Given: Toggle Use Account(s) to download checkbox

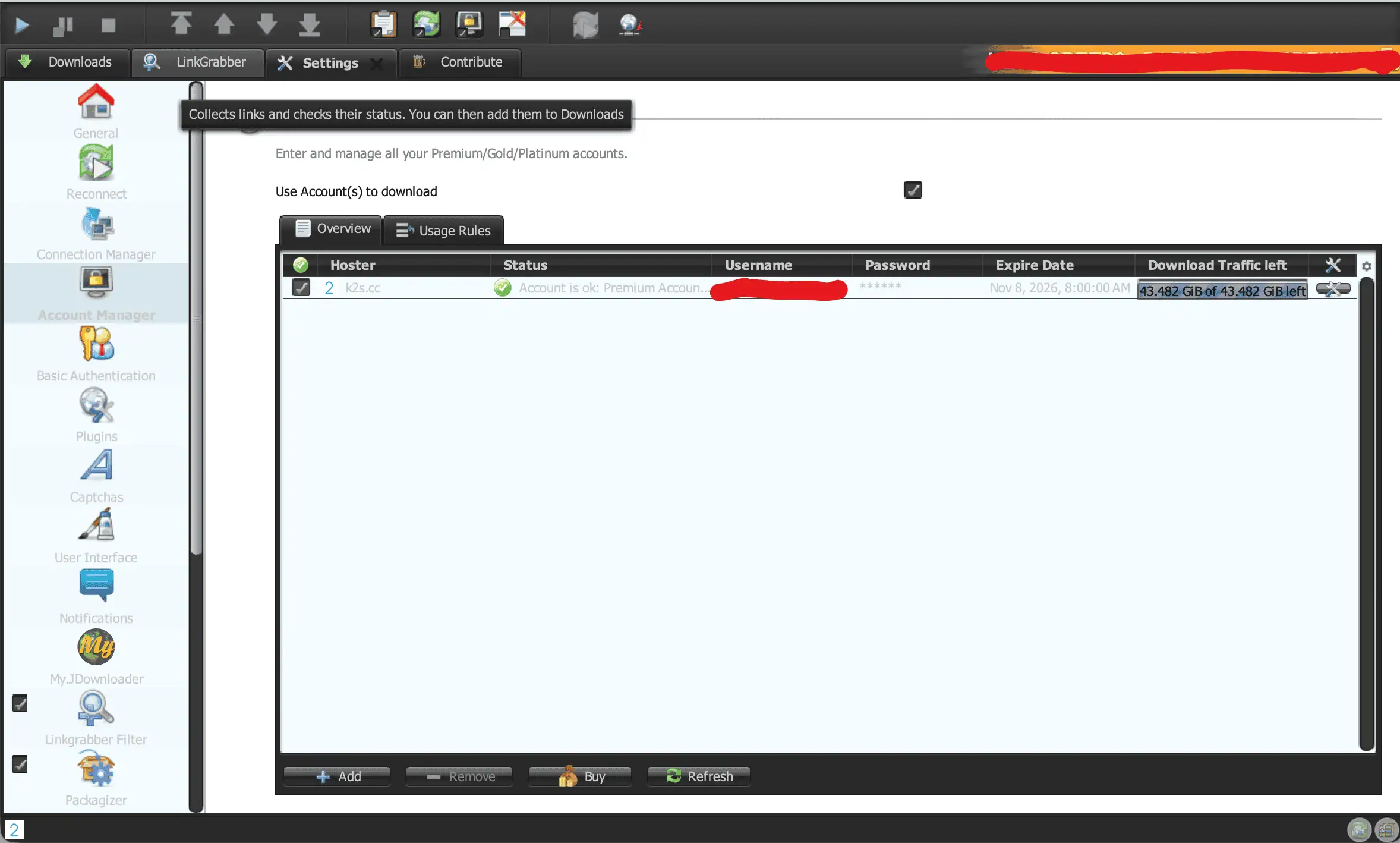Looking at the screenshot, I should coord(913,190).
